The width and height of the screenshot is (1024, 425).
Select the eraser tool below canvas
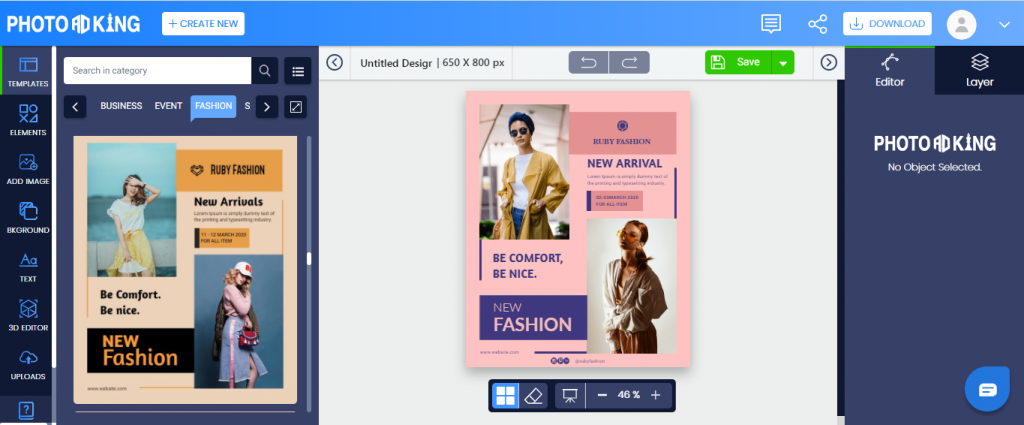534,395
